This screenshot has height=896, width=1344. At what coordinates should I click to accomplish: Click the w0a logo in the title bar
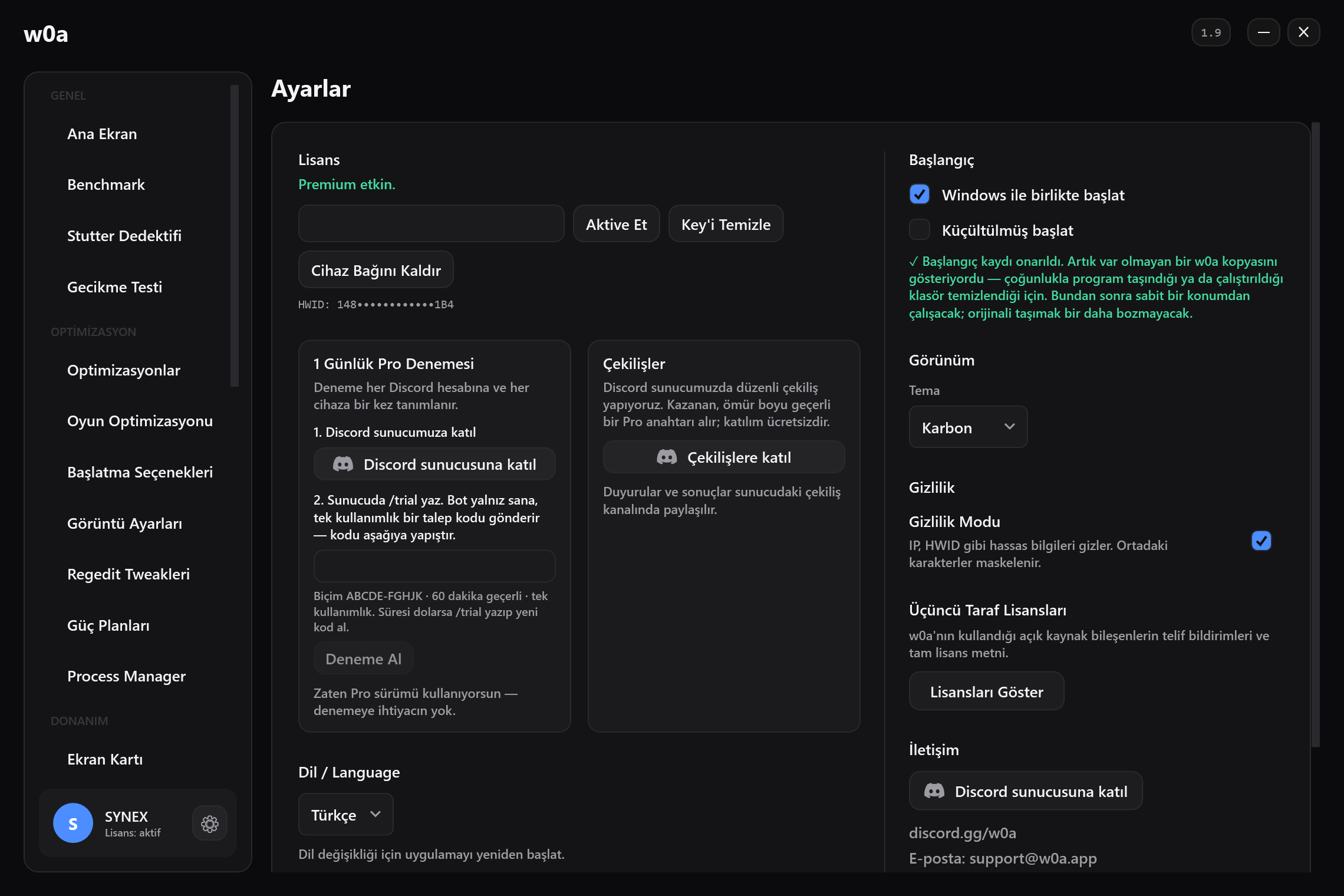pyautogui.click(x=46, y=34)
